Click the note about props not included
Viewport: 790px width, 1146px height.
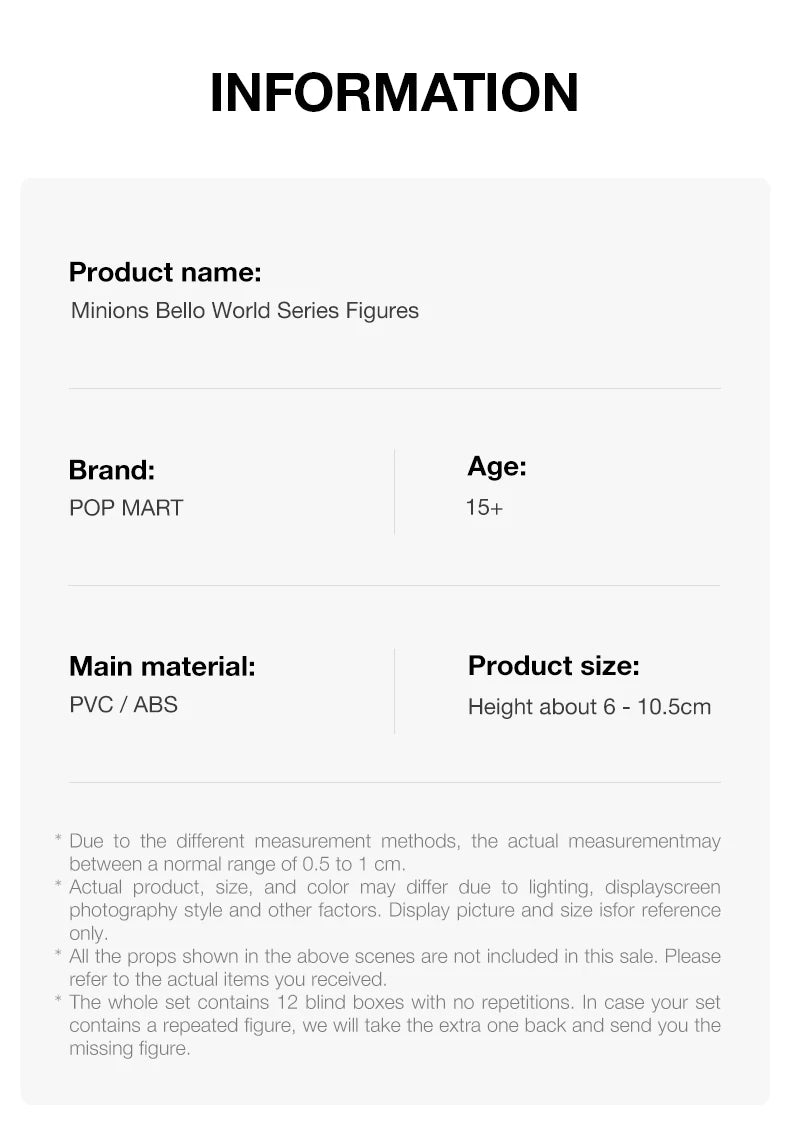click(394, 967)
